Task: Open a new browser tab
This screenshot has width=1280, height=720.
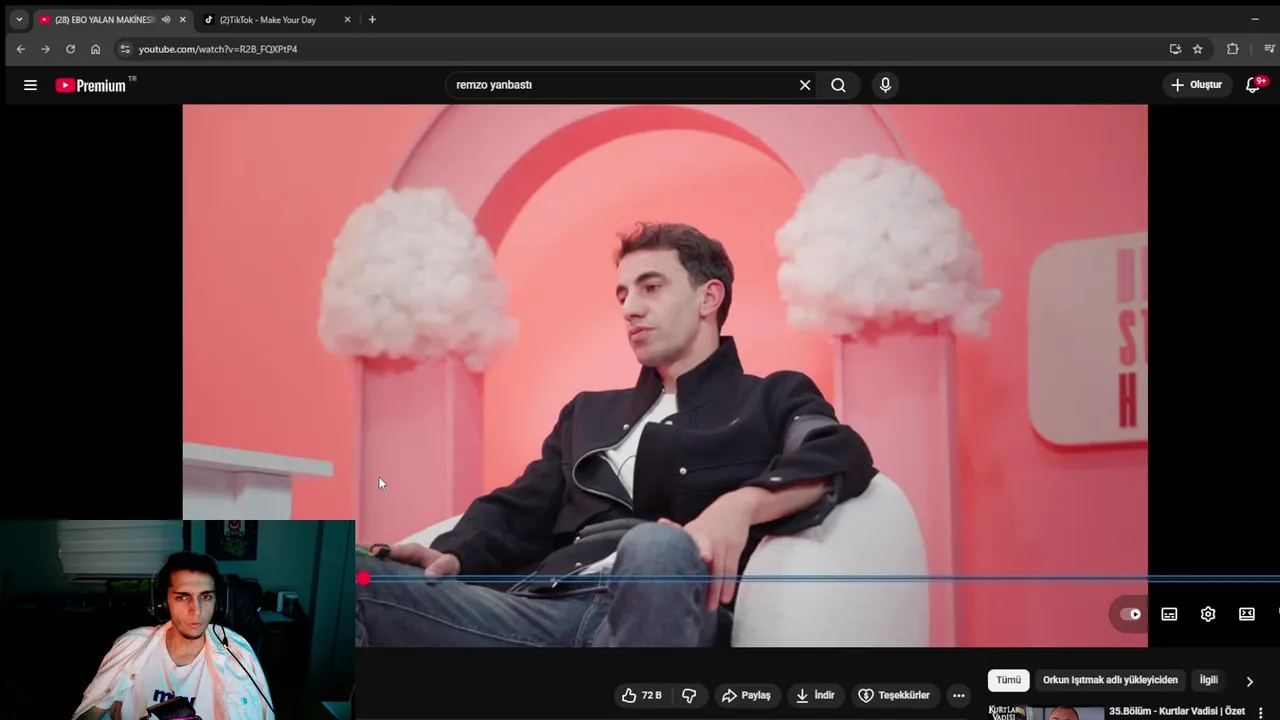Action: point(372,20)
